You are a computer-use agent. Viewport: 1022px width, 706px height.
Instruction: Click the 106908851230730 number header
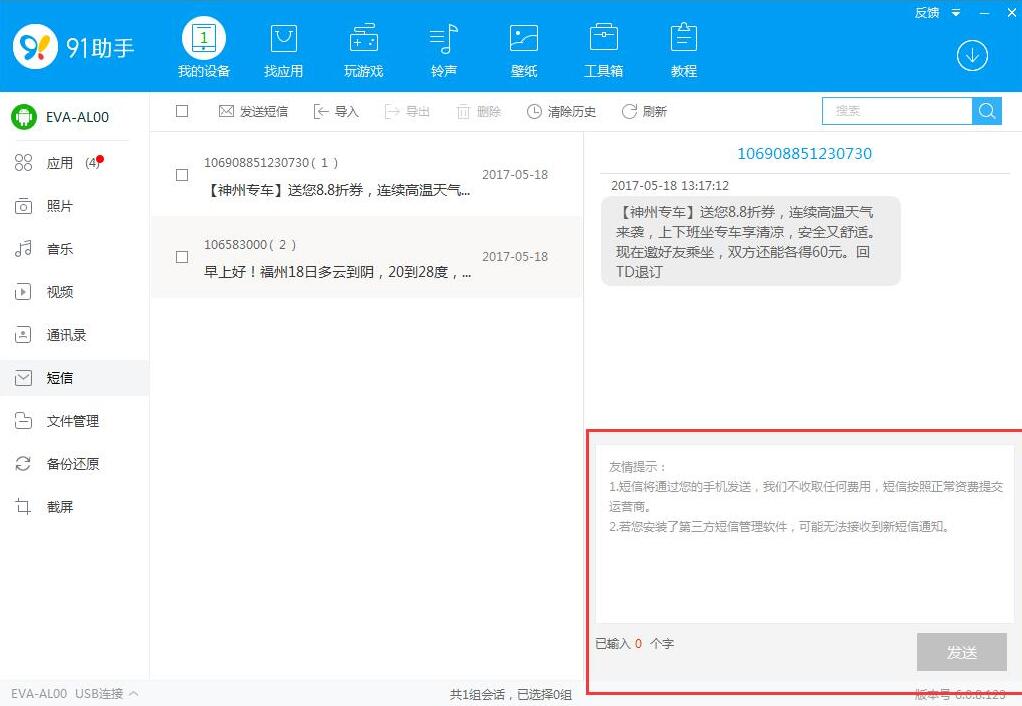(x=804, y=154)
